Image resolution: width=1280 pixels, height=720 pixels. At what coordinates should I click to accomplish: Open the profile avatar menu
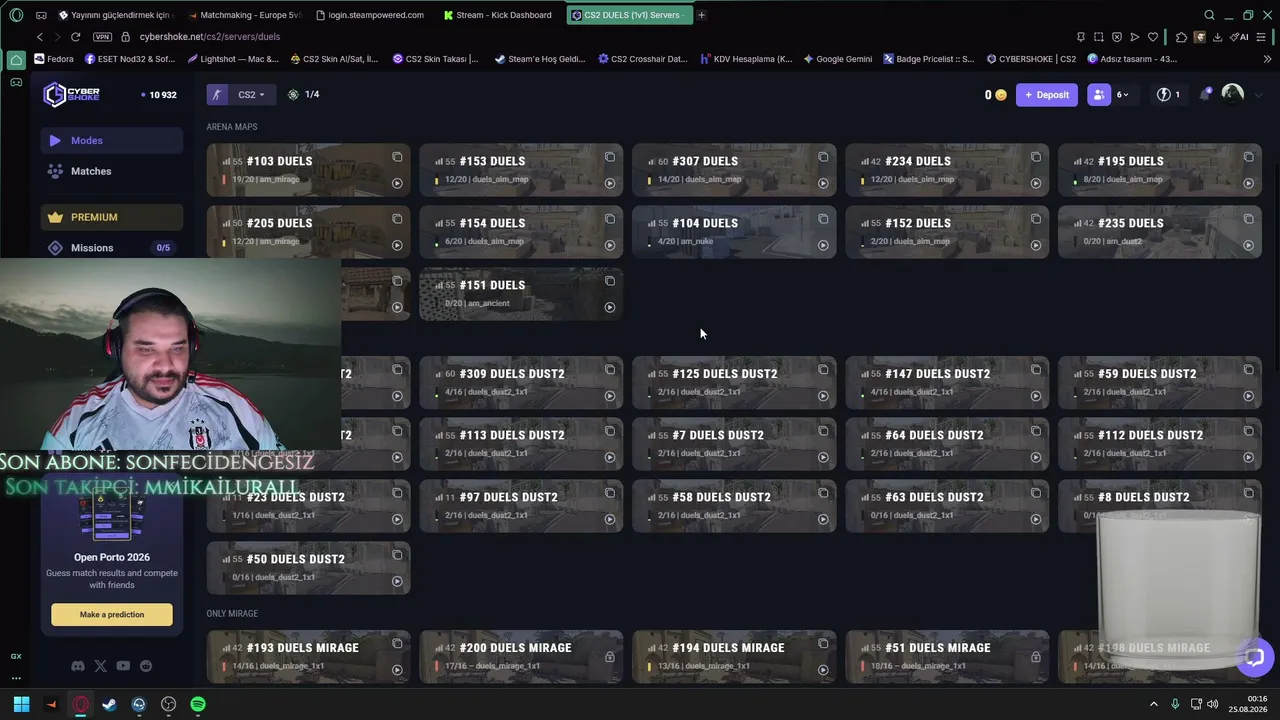point(1232,94)
